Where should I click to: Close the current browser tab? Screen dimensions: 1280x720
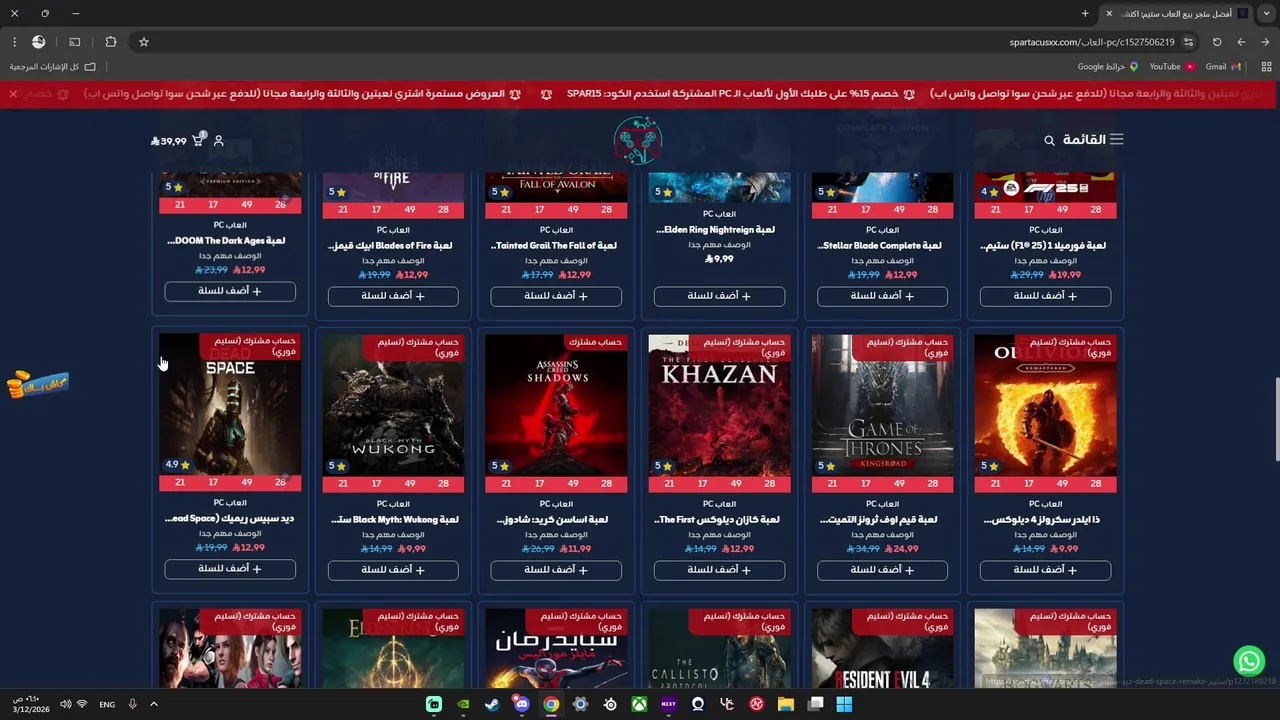[1108, 14]
